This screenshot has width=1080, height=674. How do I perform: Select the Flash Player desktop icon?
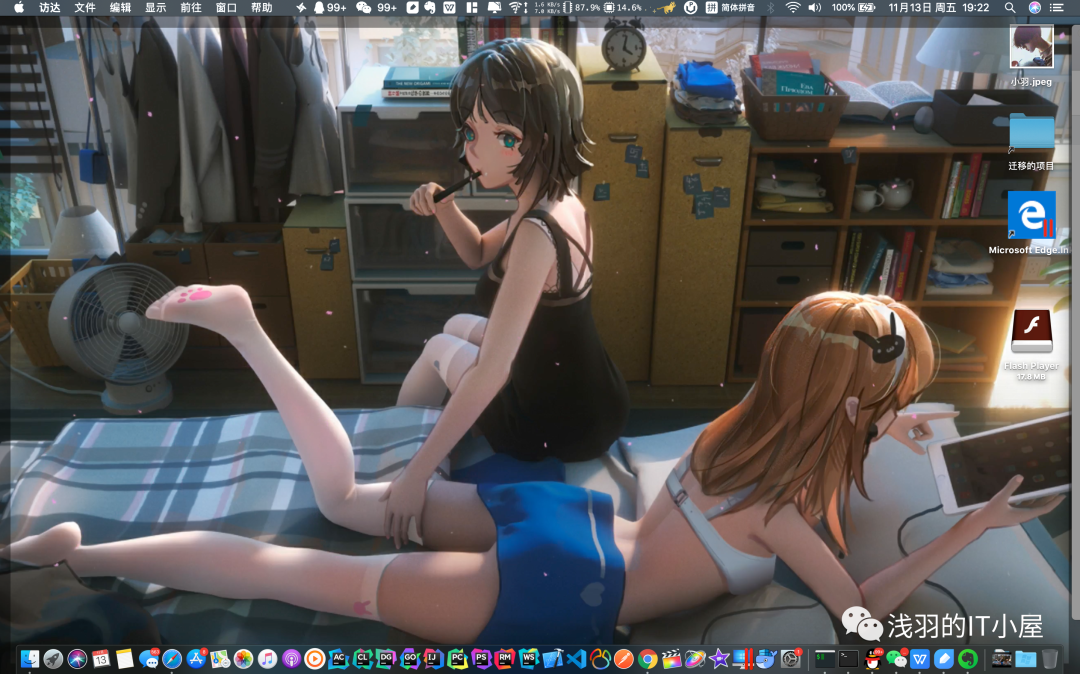click(x=1031, y=344)
